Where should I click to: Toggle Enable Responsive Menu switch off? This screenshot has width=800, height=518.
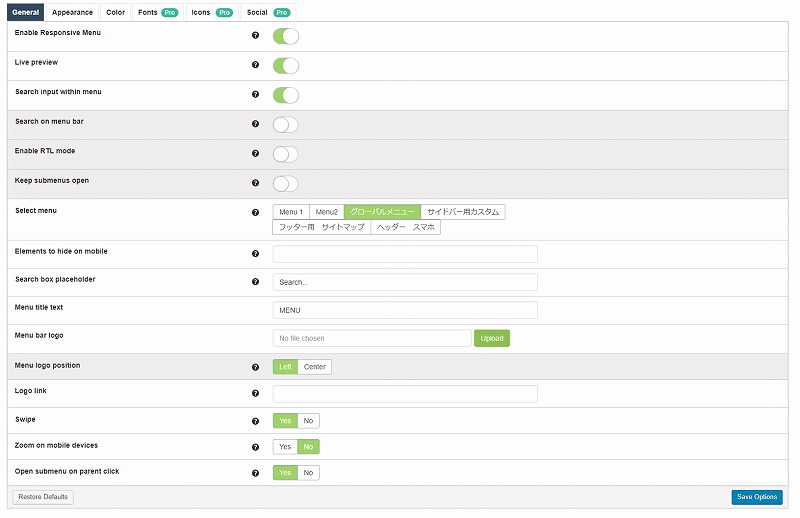[286, 37]
